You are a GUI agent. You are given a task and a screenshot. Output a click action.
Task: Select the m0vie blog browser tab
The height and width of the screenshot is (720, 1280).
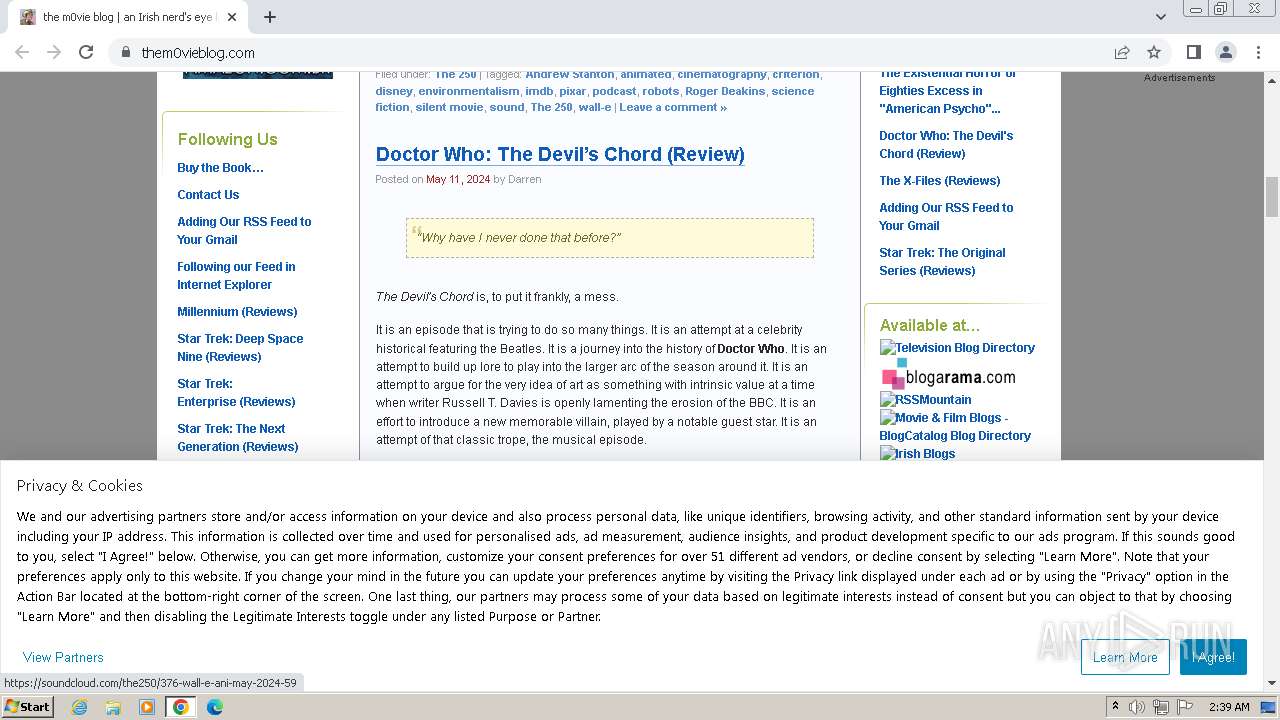point(130,17)
